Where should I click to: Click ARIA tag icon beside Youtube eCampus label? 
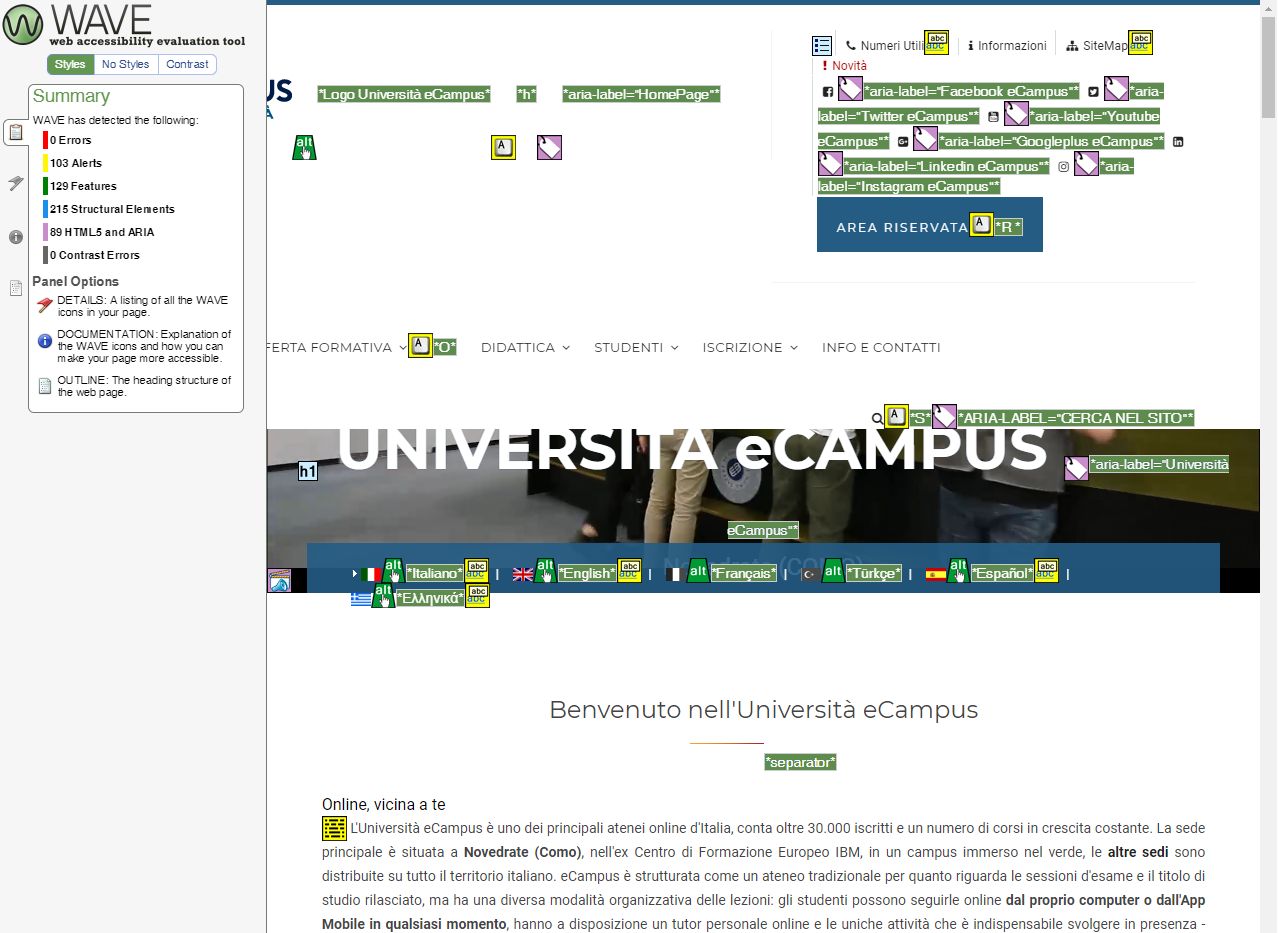click(x=1016, y=113)
